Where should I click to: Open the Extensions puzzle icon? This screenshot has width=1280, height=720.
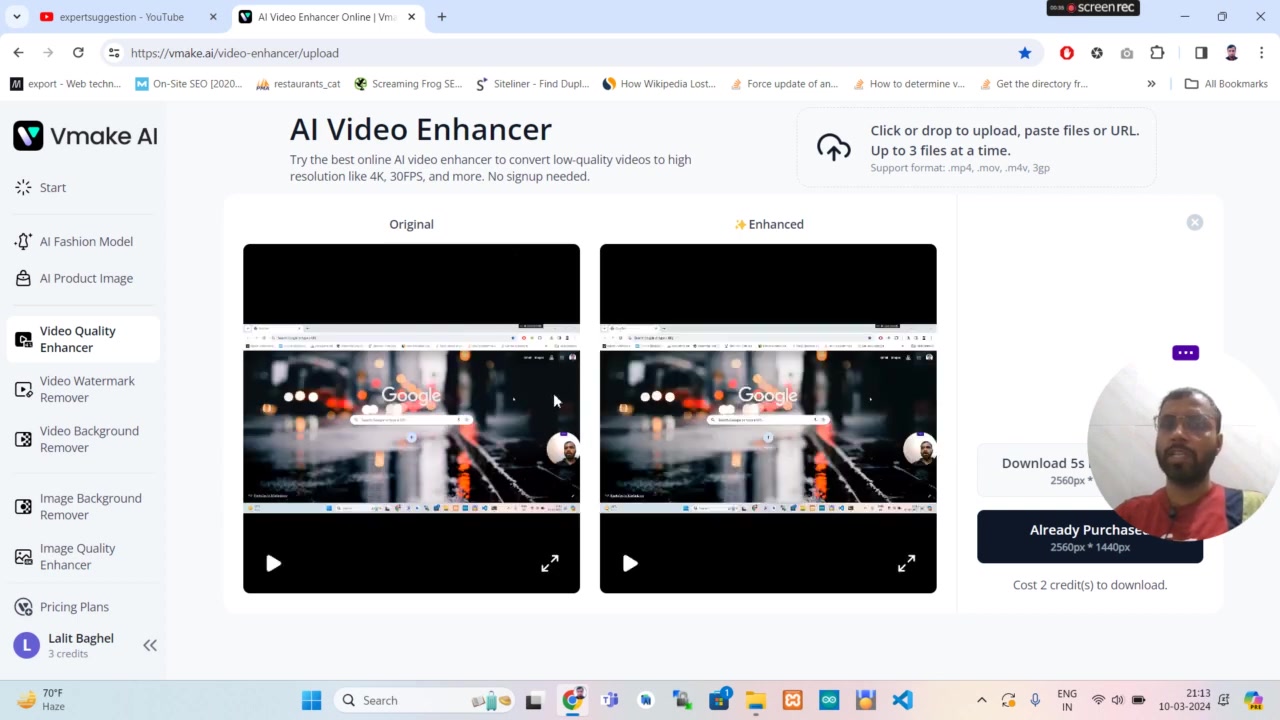point(1157,53)
